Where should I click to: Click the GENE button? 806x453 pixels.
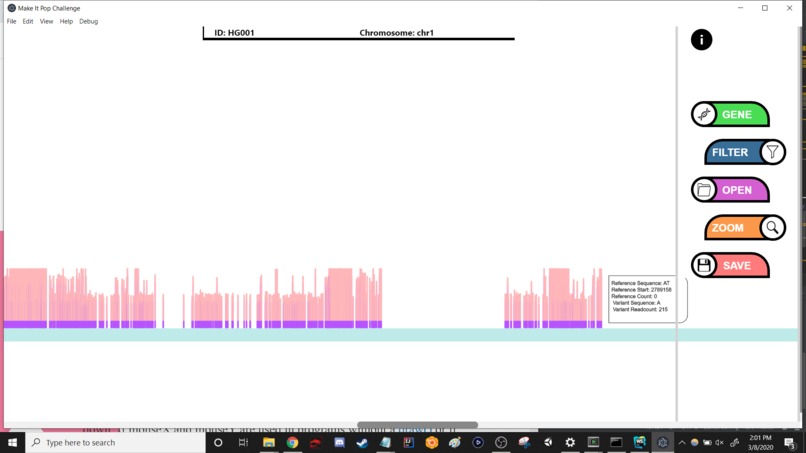[730, 114]
